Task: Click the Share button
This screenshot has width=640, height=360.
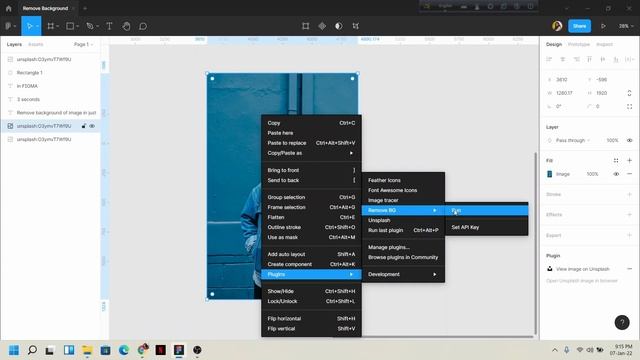Action: (579, 26)
